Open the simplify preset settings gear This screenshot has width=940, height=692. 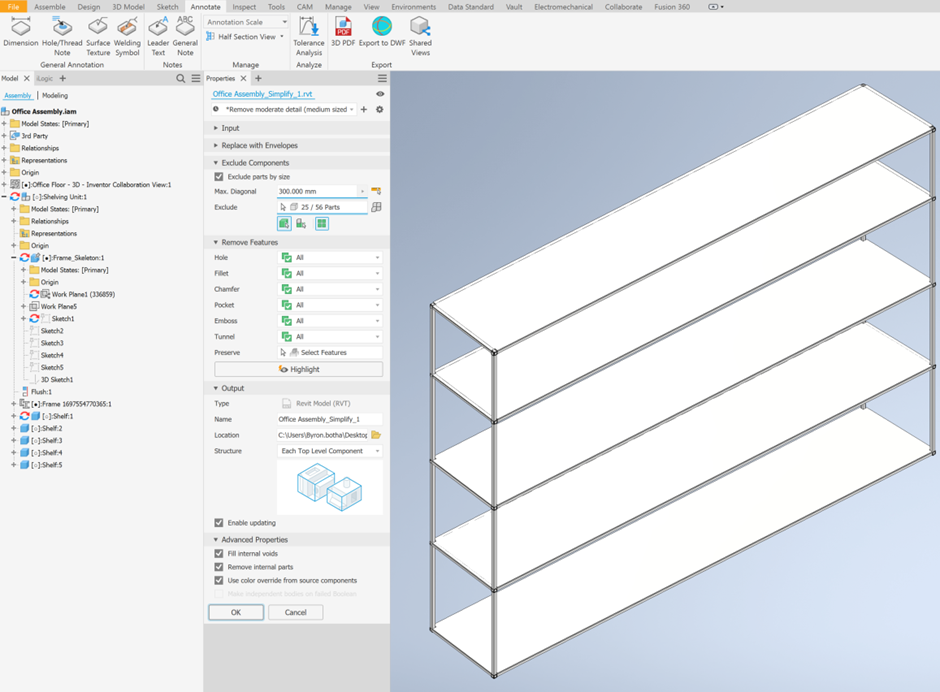pos(380,109)
